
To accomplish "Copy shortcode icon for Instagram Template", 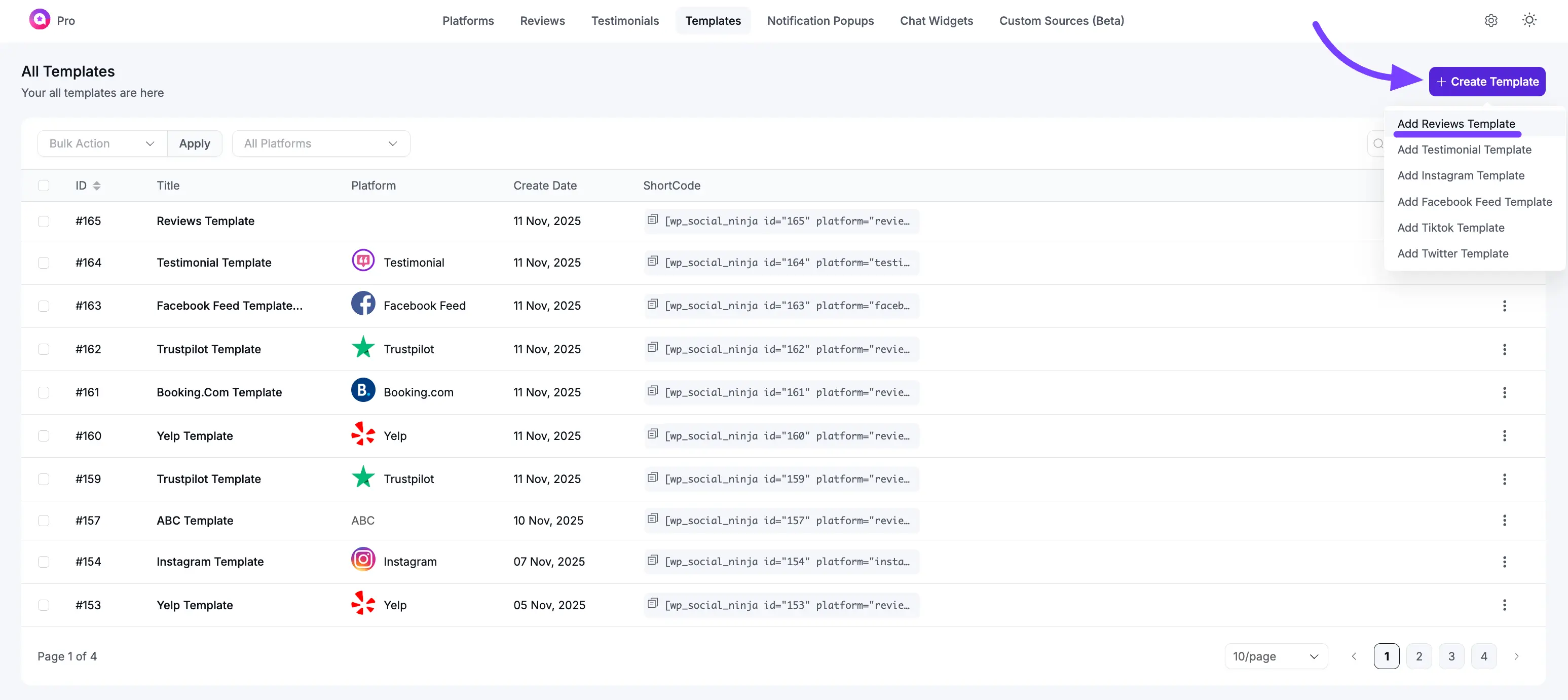I will [x=653, y=561].
